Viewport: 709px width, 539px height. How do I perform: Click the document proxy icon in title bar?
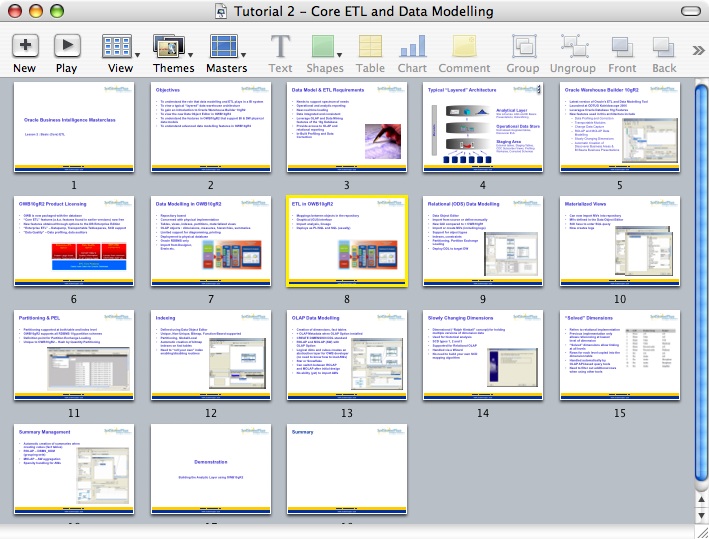(x=221, y=11)
